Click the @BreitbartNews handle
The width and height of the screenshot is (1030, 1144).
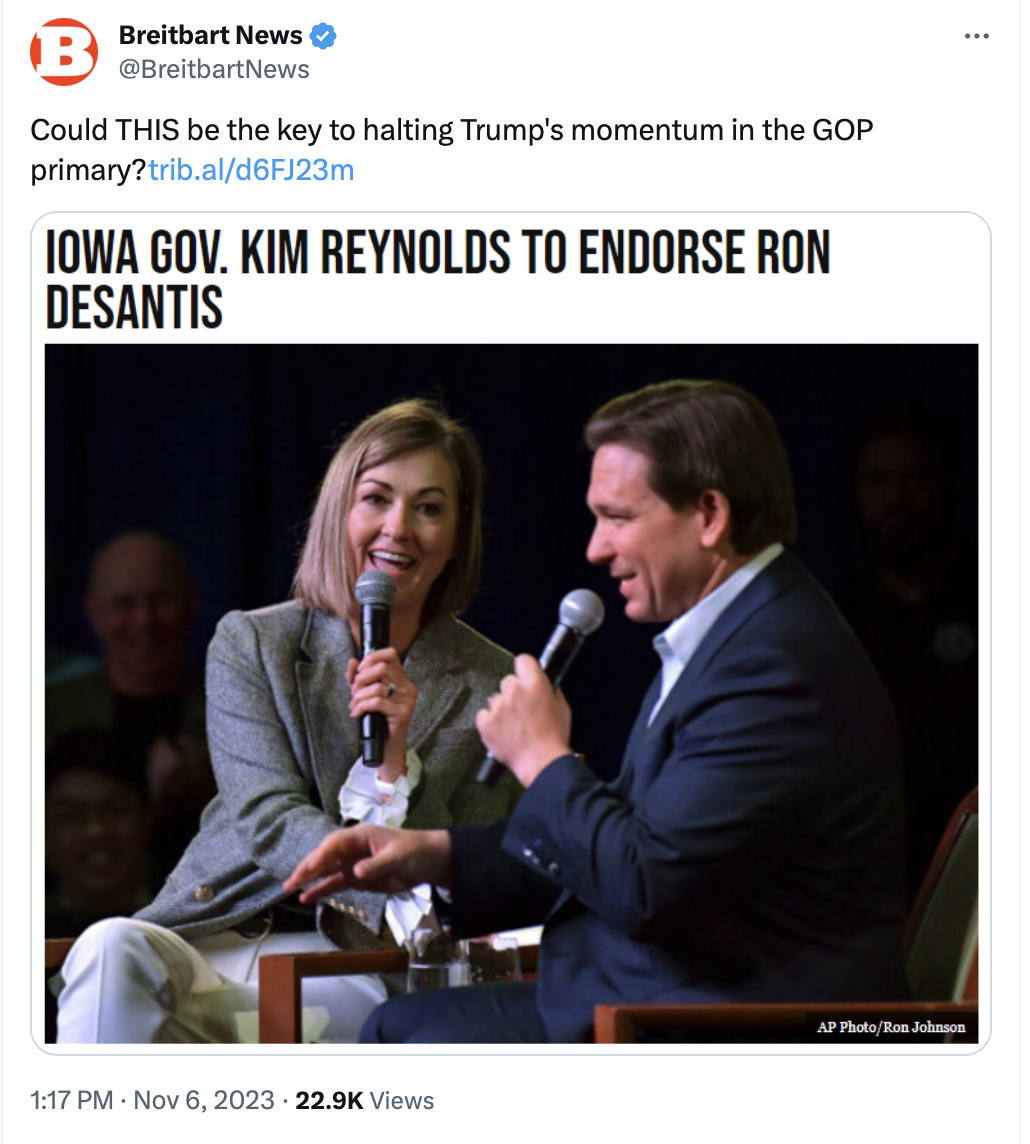click(x=214, y=69)
